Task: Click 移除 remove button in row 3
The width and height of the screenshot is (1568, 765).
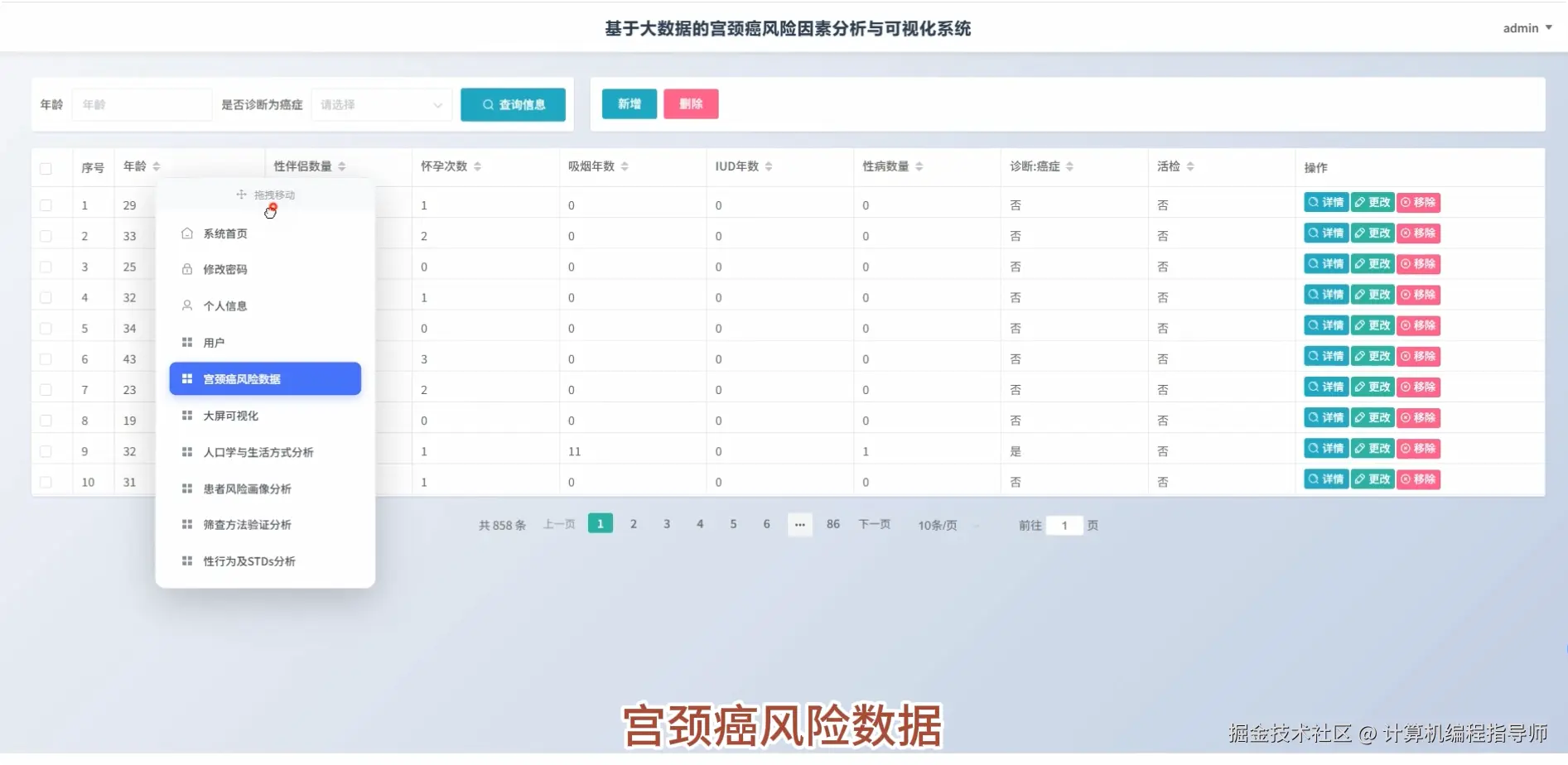Action: 1419,264
